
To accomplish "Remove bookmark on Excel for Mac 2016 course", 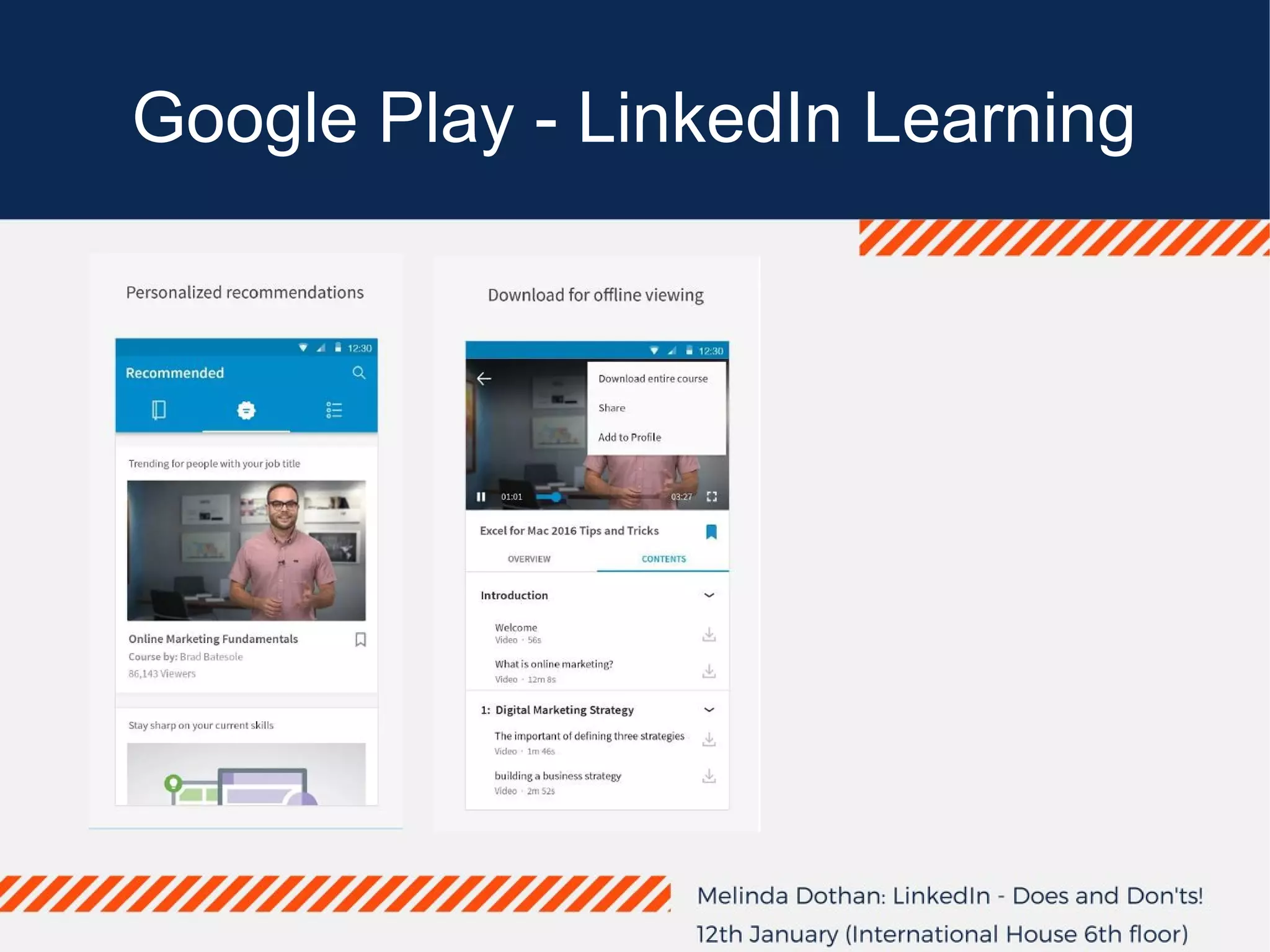I will 711,532.
